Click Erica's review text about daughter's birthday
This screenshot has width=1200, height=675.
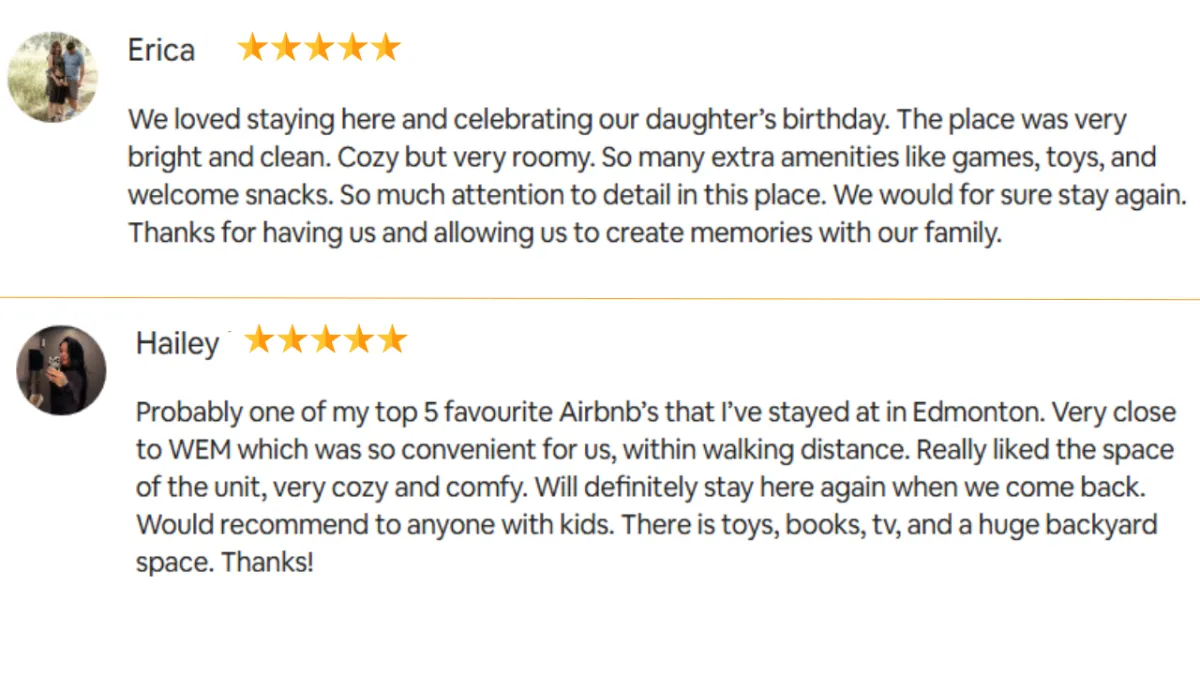[657, 177]
